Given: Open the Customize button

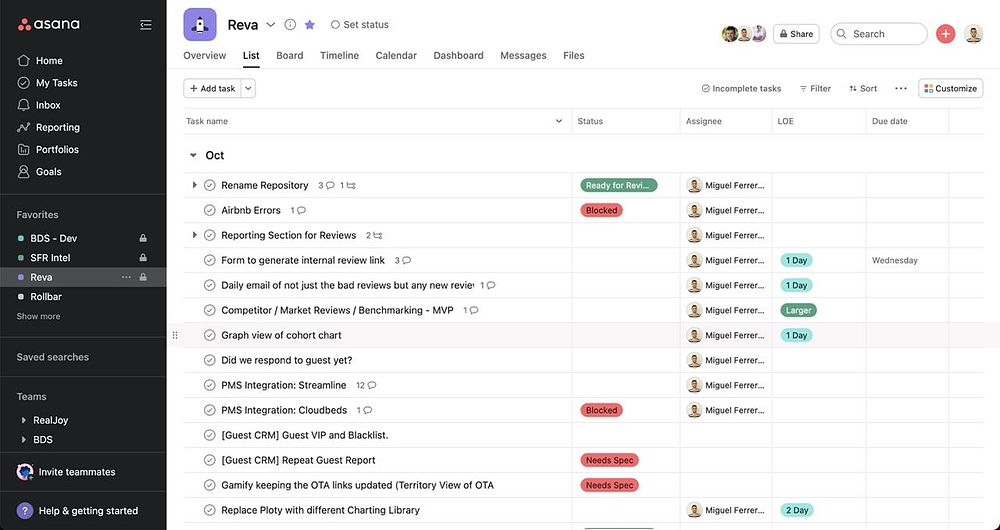Looking at the screenshot, I should point(950,89).
